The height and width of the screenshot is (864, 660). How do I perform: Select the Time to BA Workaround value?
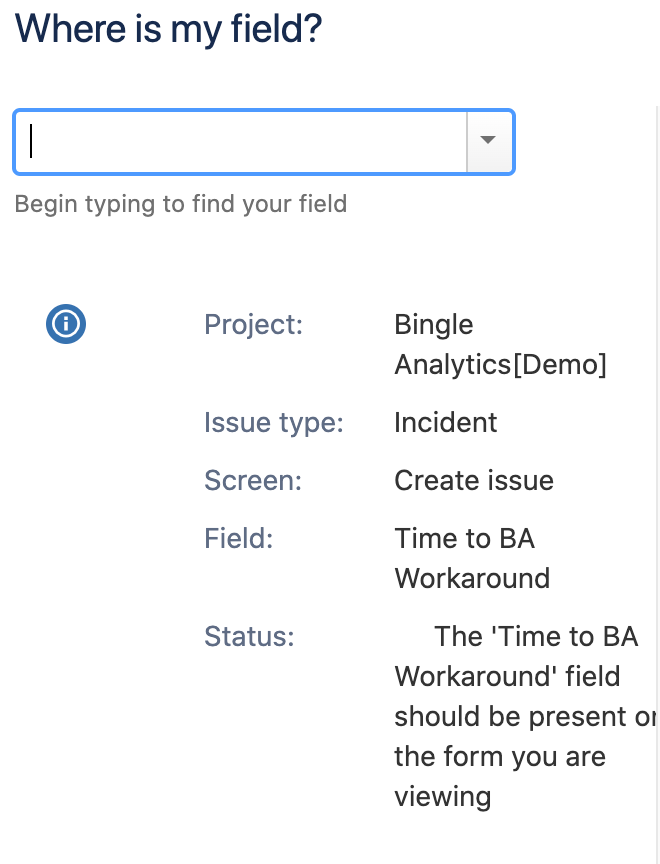pos(472,558)
